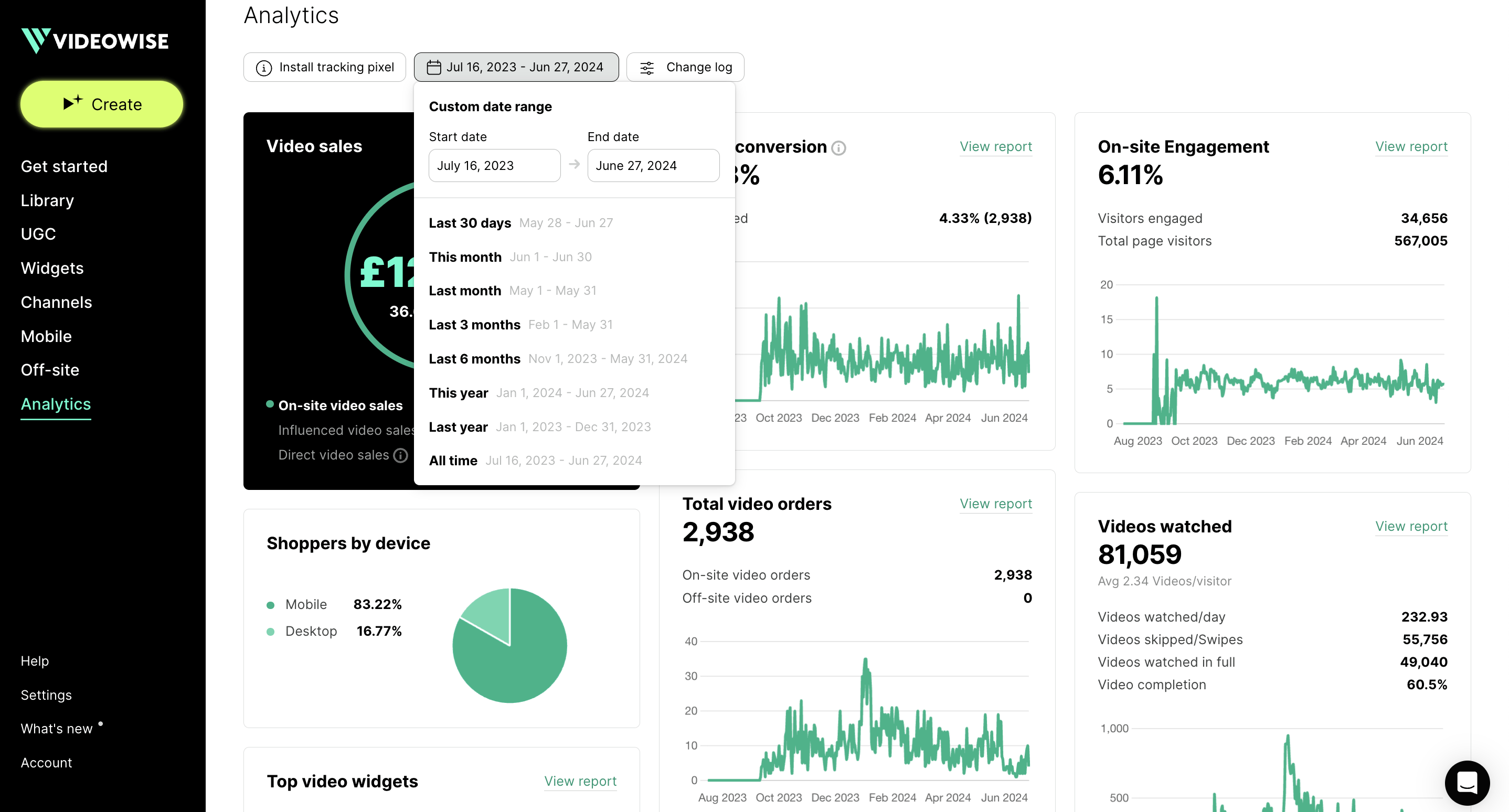Click the sliders icon beside Change log
Image resolution: width=1509 pixels, height=812 pixels.
[647, 68]
